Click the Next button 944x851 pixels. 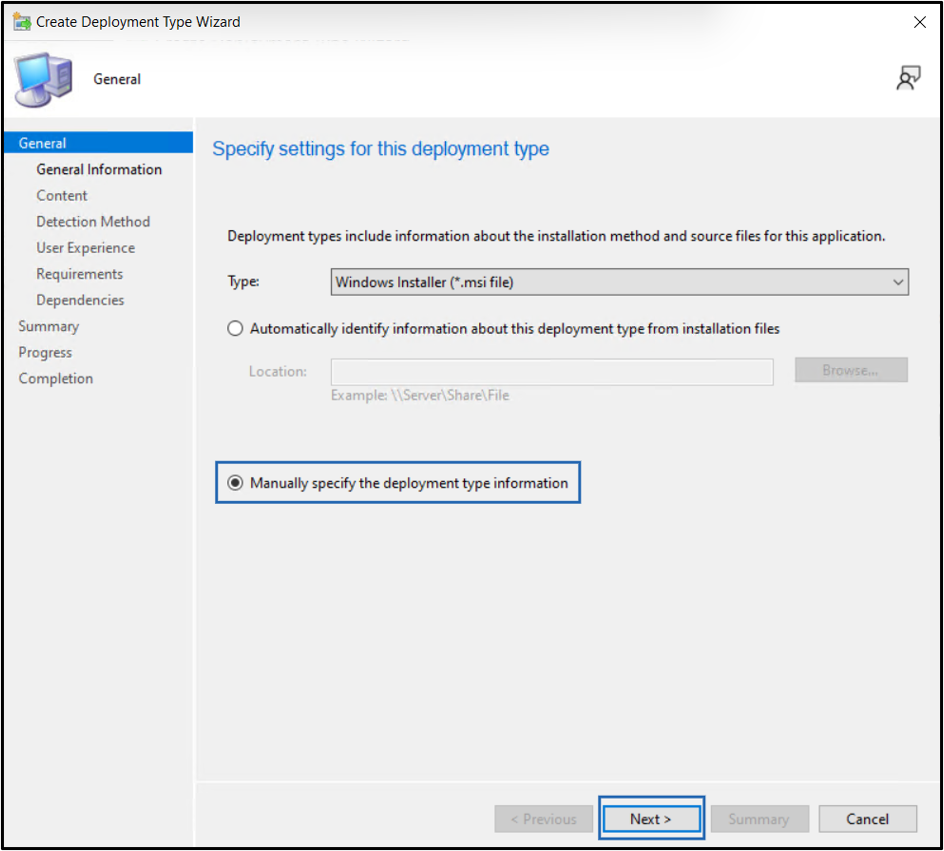pyautogui.click(x=651, y=819)
